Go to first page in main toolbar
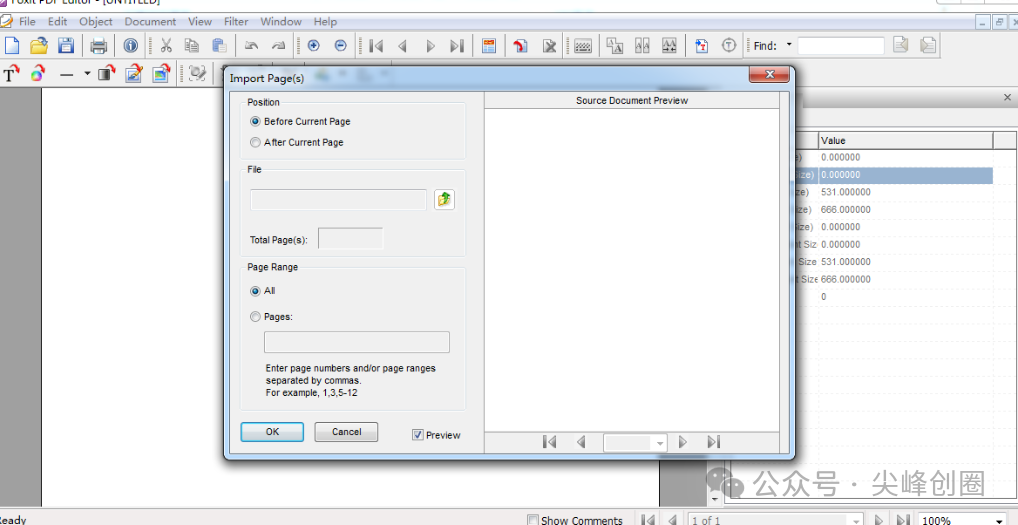 [x=375, y=46]
